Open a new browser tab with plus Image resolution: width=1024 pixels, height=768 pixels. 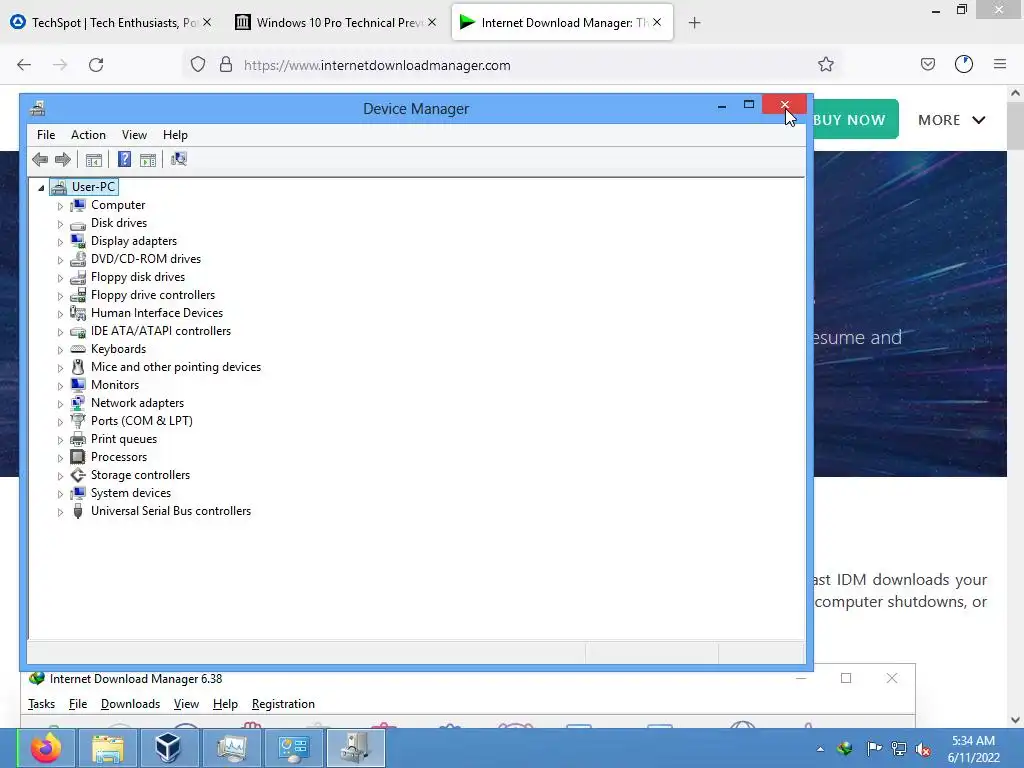coord(694,23)
